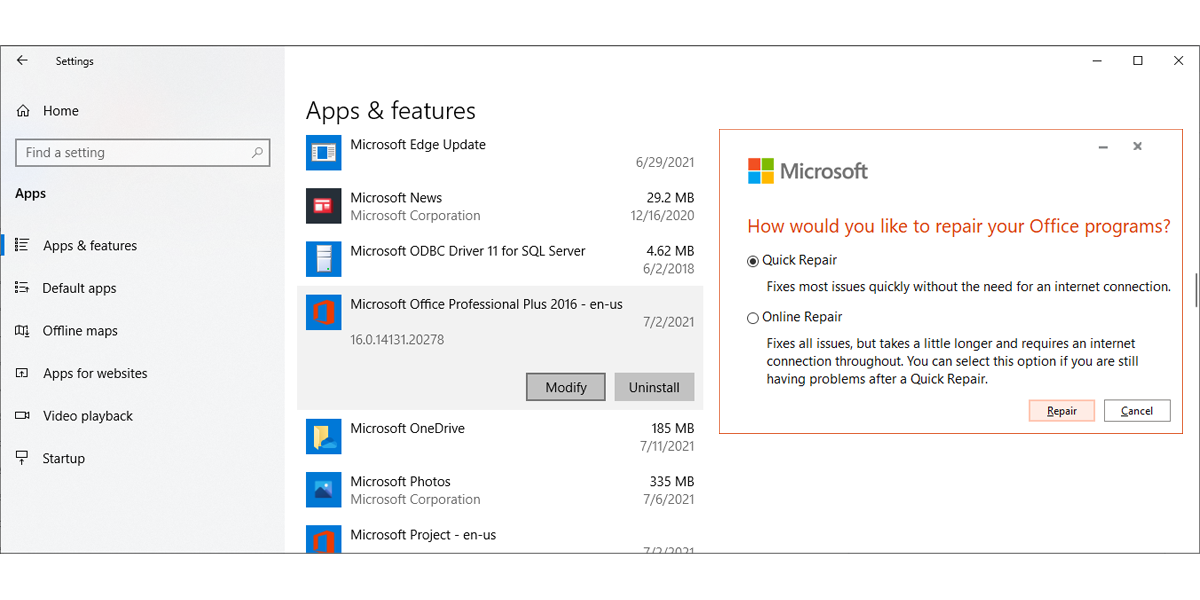
Task: Click the Repair button in the dialog
Action: coord(1061,410)
